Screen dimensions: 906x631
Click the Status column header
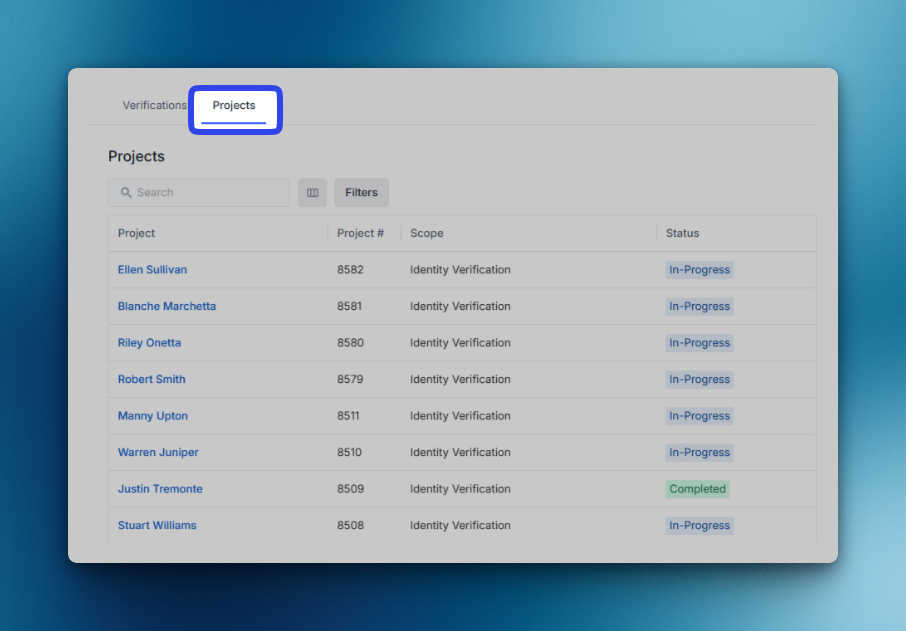[682, 233]
